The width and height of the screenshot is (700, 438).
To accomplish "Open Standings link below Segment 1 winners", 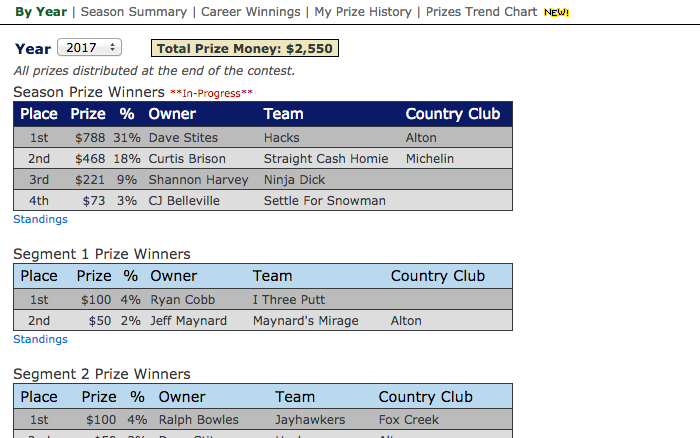I will 40,339.
